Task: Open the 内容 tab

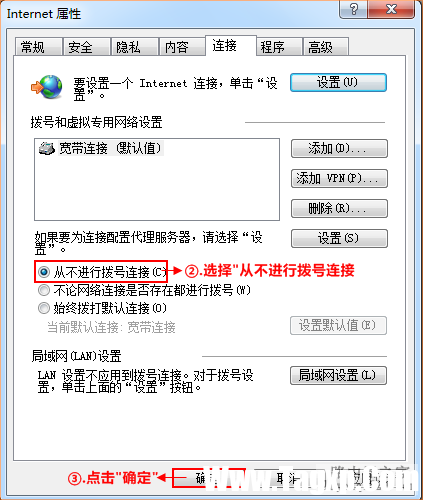Action: 182,47
